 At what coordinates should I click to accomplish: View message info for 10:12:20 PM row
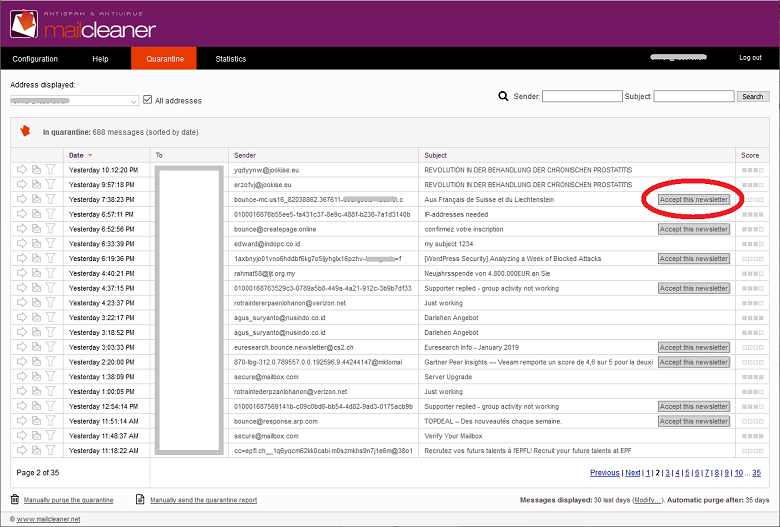tap(36, 170)
